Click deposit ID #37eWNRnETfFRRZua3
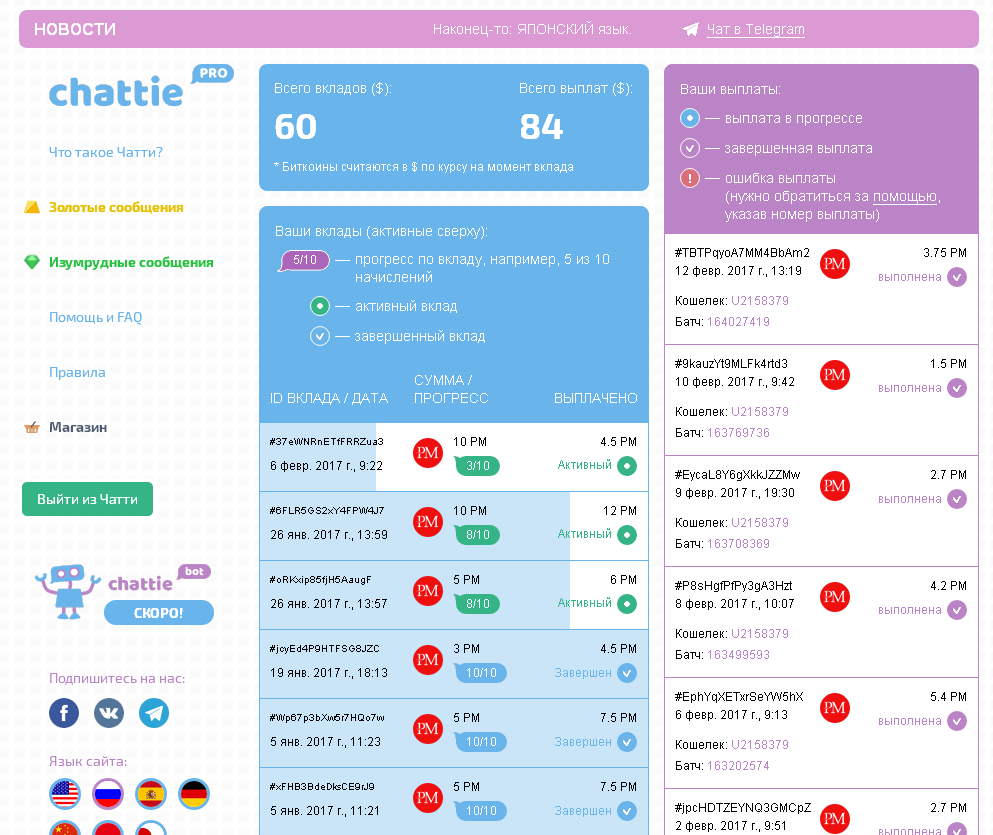Screen dimensions: 993x835 pos(326,441)
